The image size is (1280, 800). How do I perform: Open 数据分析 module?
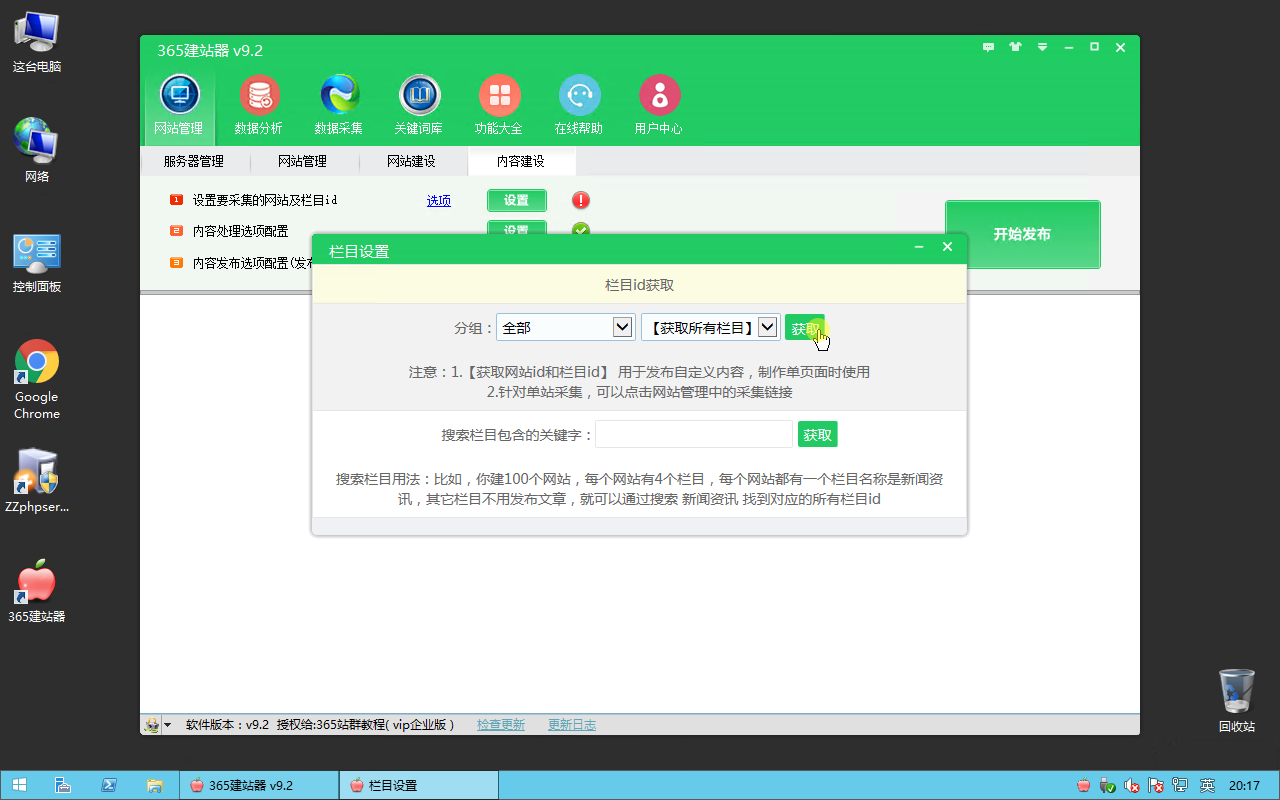[259, 104]
